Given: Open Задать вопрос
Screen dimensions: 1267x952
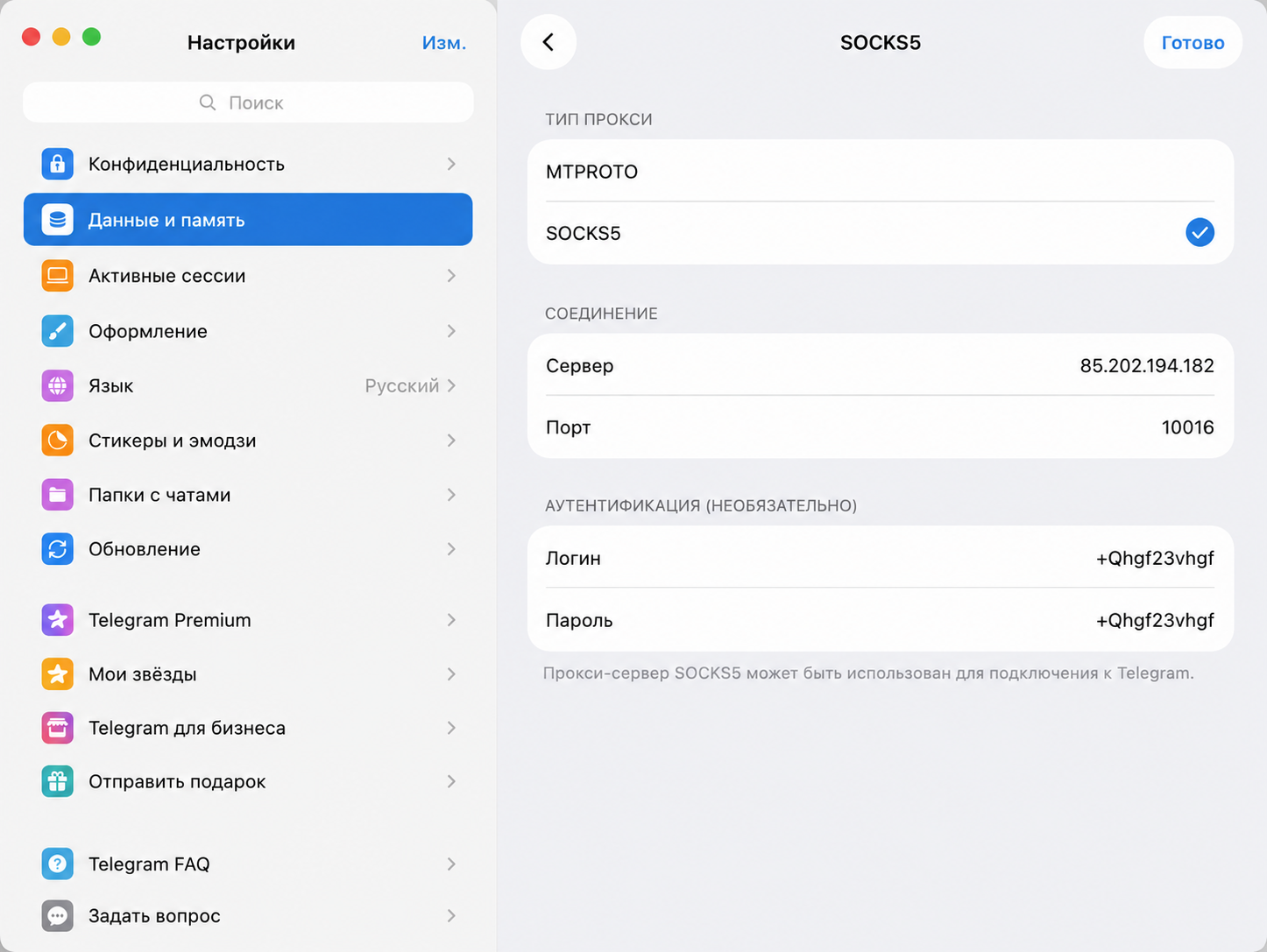Looking at the screenshot, I should pyautogui.click(x=248, y=916).
